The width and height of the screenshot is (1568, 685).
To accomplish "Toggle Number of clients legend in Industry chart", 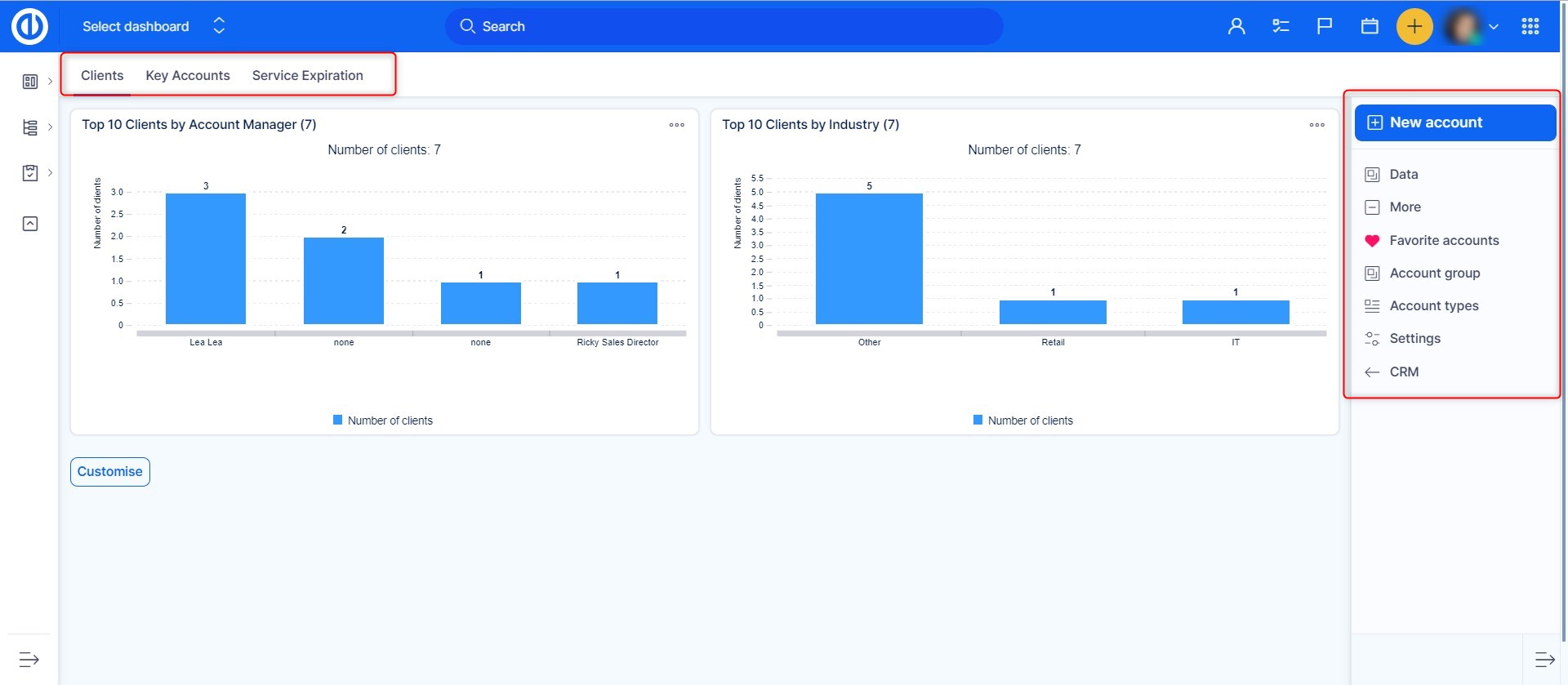I will click(1022, 420).
